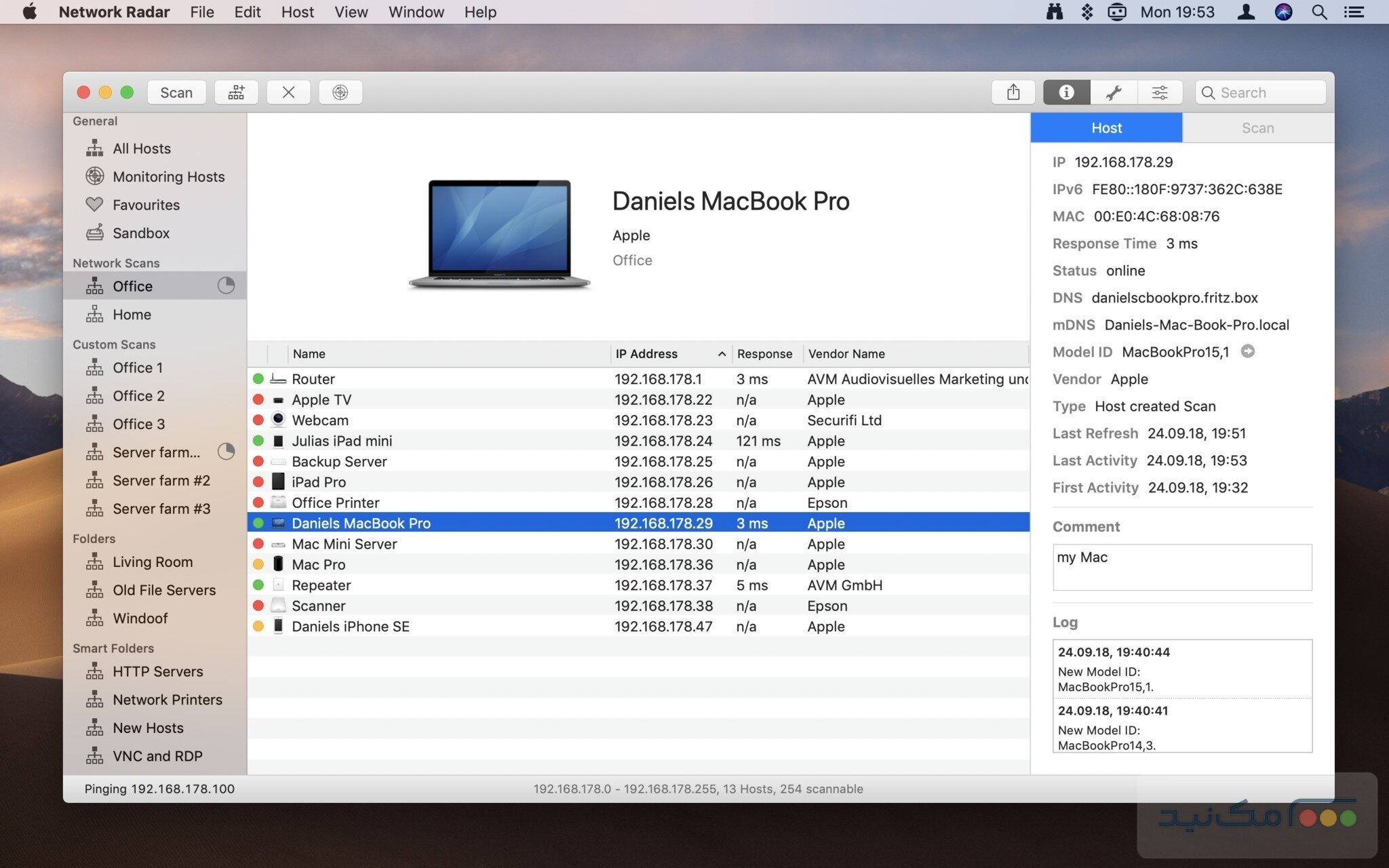Open the share export icon
The height and width of the screenshot is (868, 1389).
1013,92
